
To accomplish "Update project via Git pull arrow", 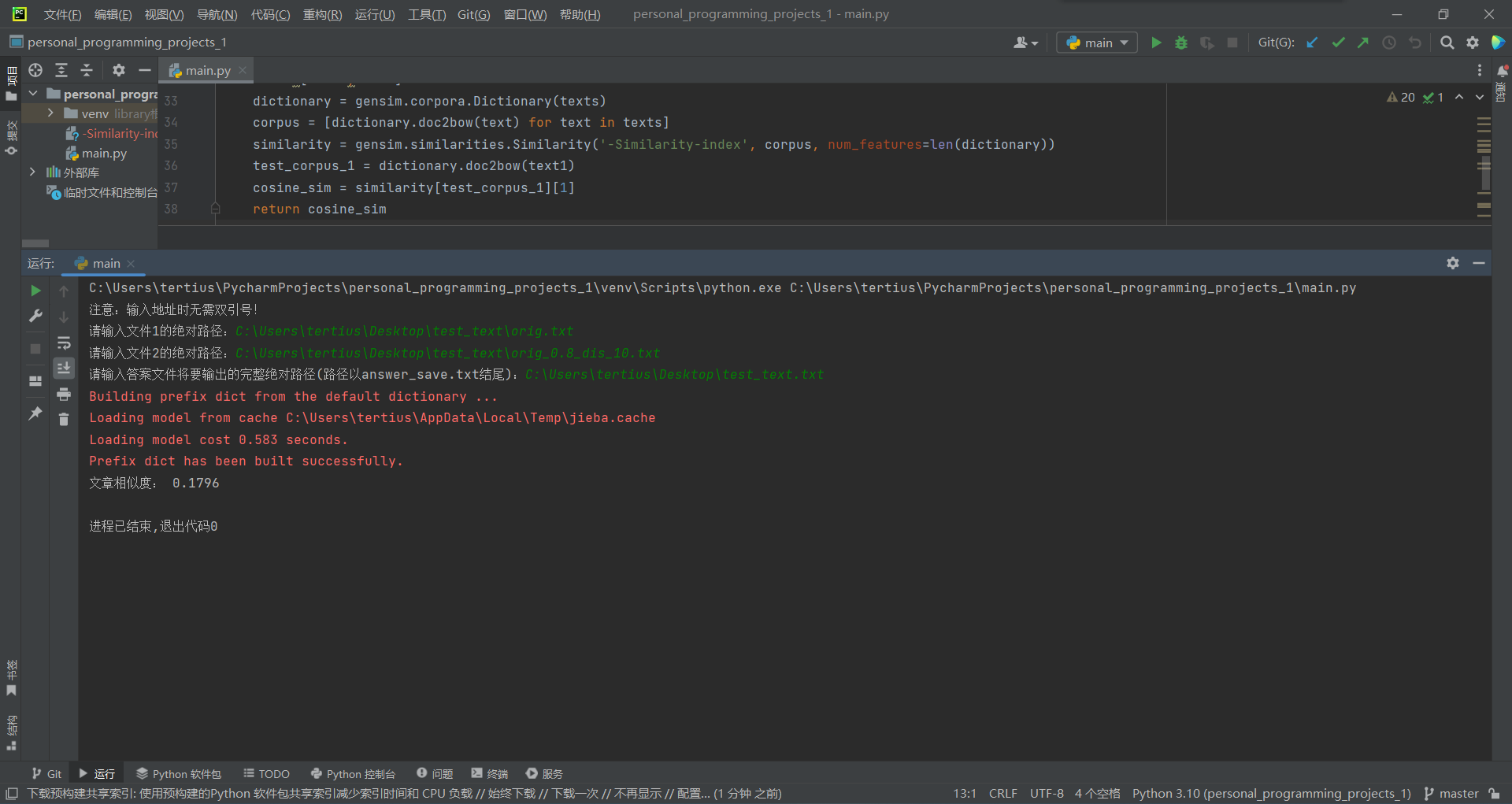I will coord(1312,43).
